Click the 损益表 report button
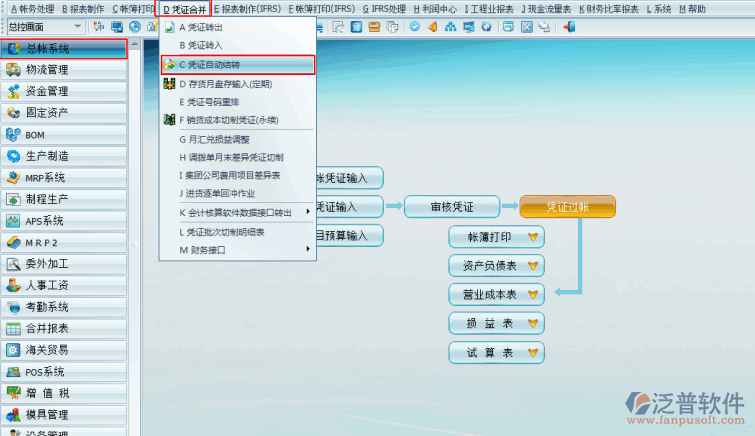The height and width of the screenshot is (436, 755). (x=496, y=324)
